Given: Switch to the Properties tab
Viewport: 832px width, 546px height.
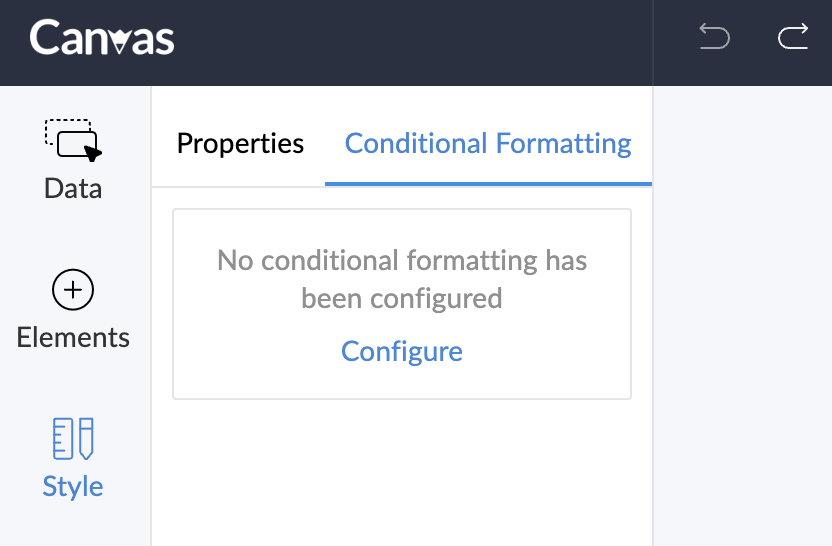Looking at the screenshot, I should (240, 144).
